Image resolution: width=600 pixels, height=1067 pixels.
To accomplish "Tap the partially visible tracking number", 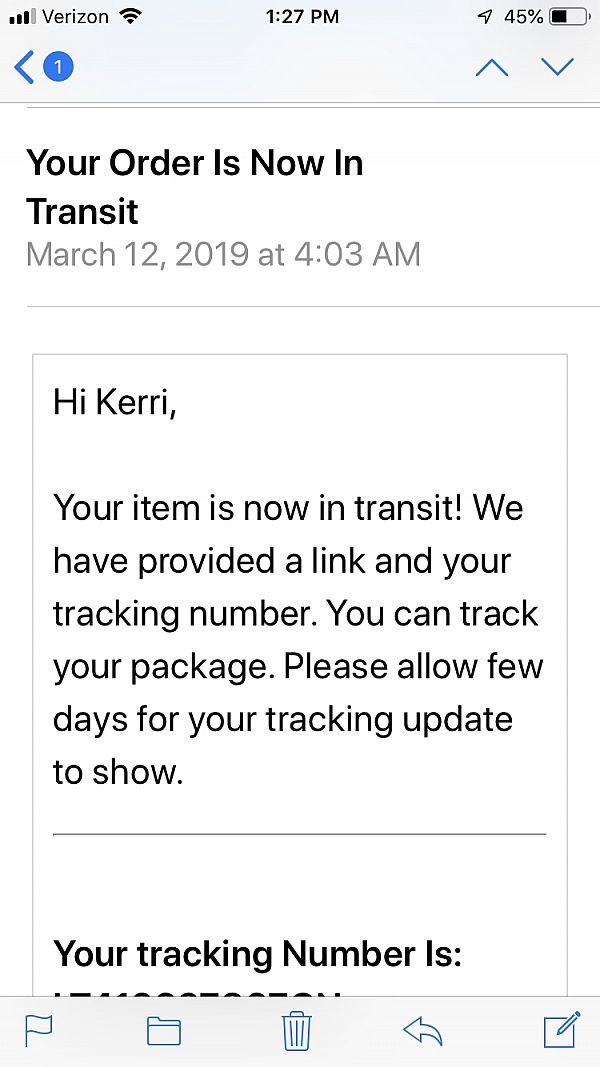I will pyautogui.click(x=197, y=991).
